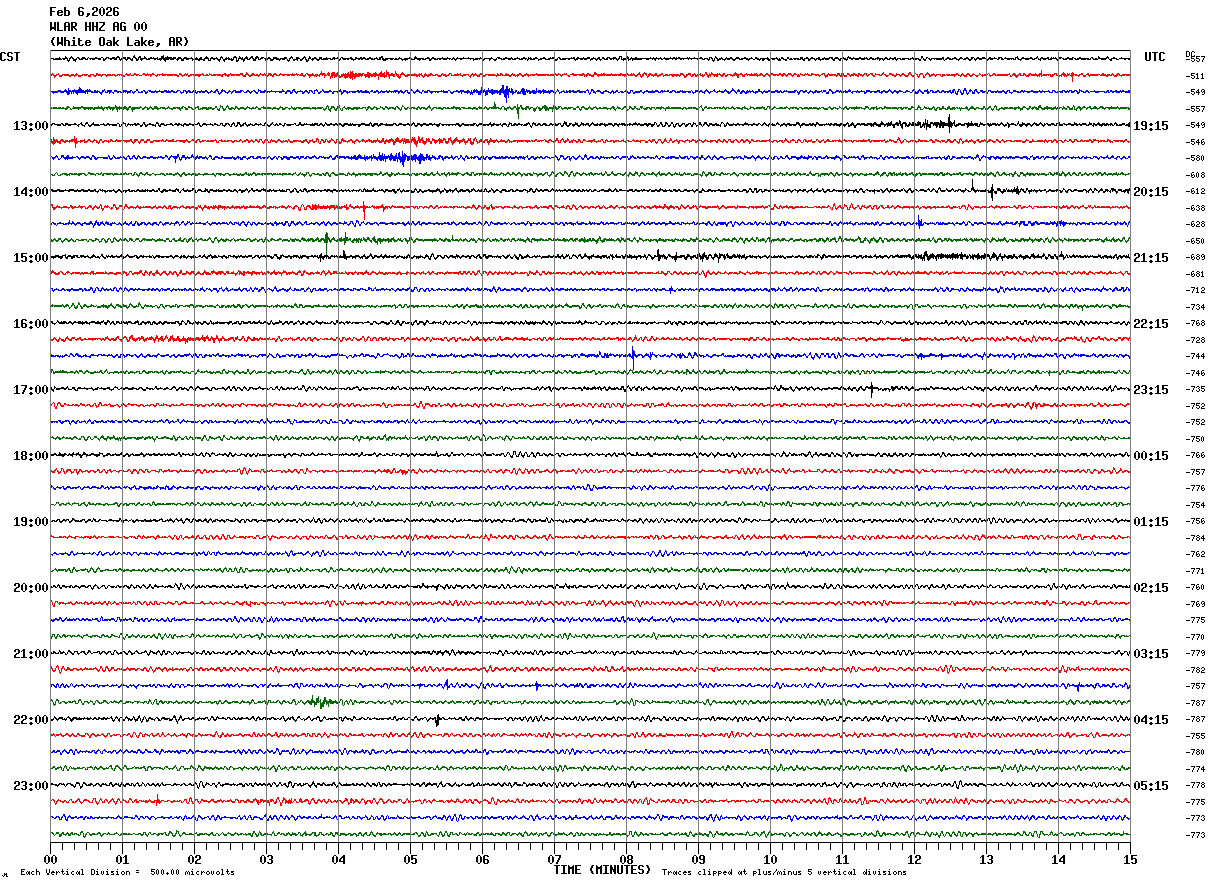Click the DC offset value -782
The width and height of the screenshot is (1210, 886).
1195,670
